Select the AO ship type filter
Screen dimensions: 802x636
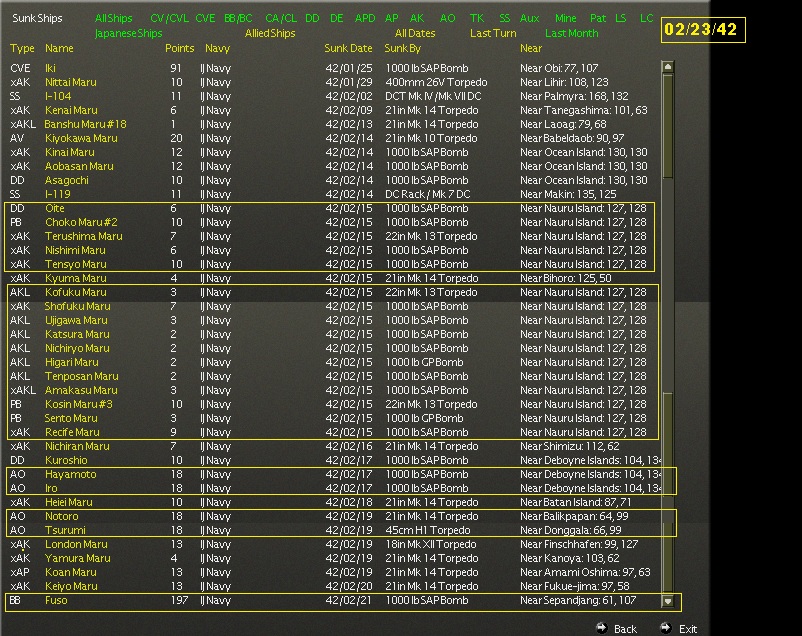448,18
